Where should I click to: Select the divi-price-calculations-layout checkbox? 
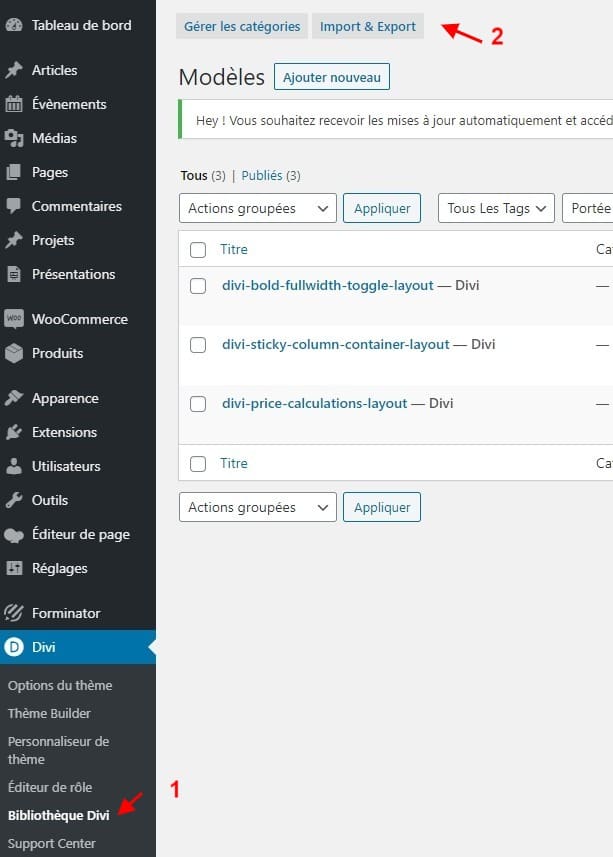[198, 404]
